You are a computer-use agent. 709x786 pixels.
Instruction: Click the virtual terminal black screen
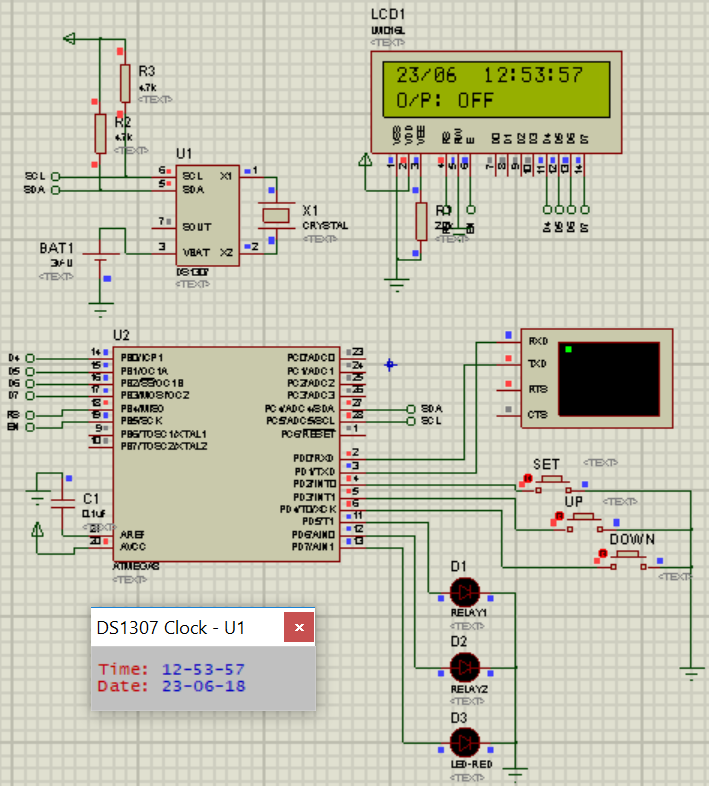pos(608,379)
